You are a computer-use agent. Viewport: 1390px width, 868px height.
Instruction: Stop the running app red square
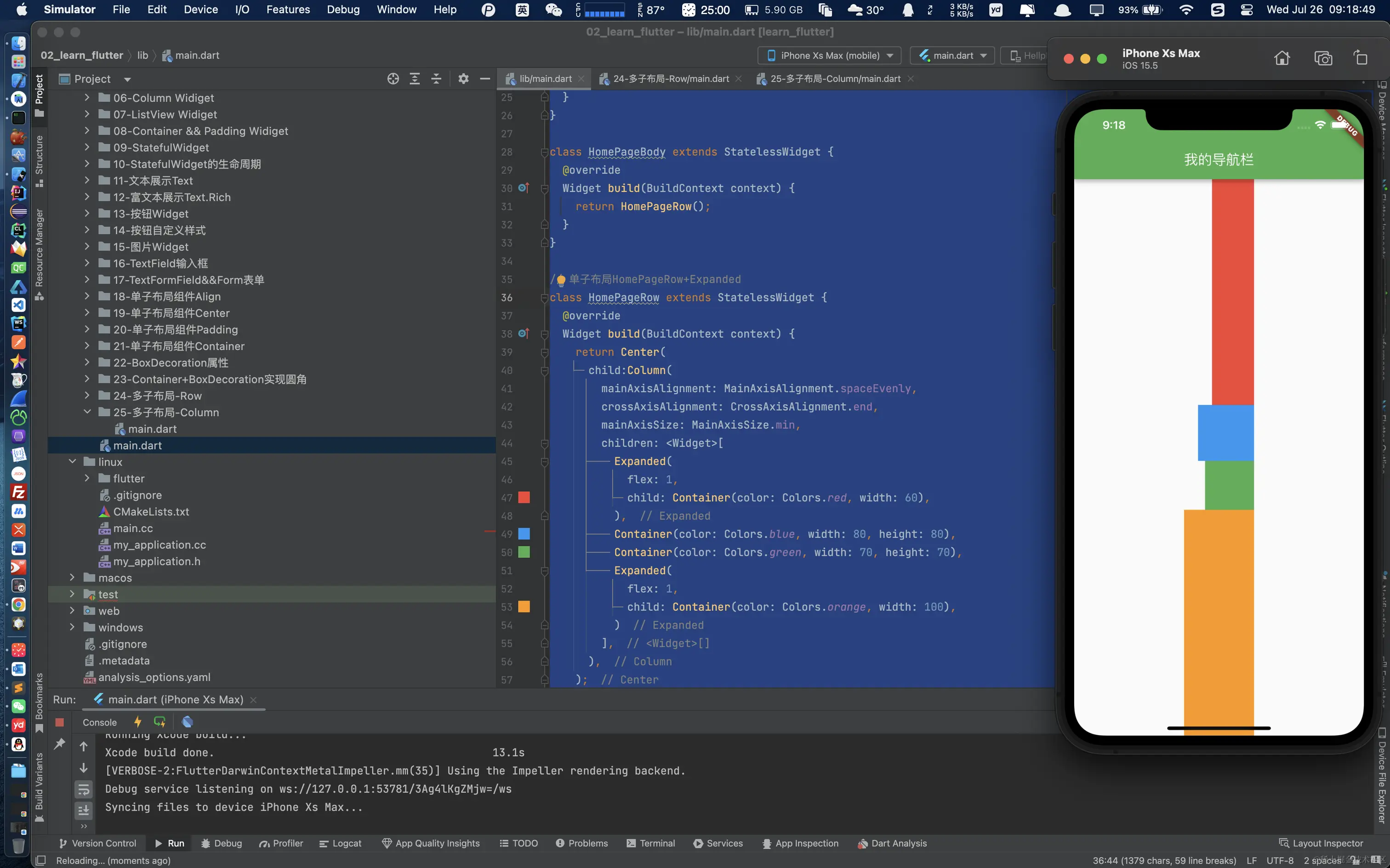pos(59,722)
